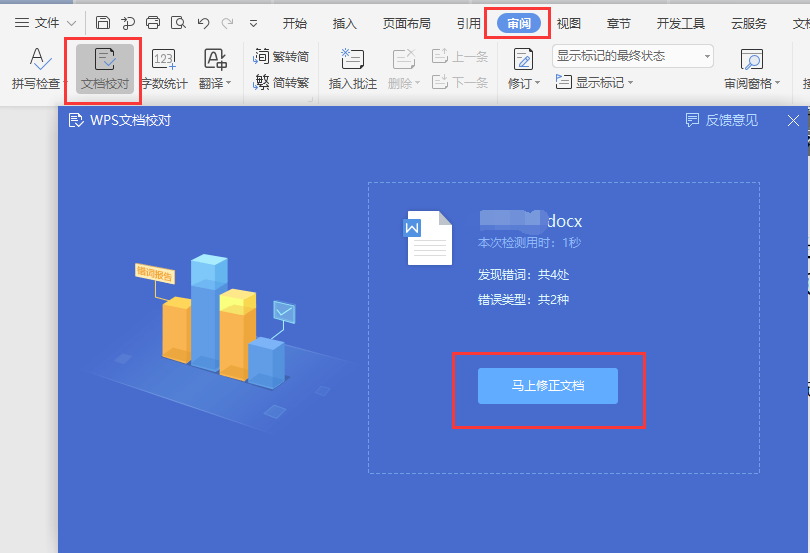Click the 马上修正文档 button
810x553 pixels.
(x=547, y=385)
